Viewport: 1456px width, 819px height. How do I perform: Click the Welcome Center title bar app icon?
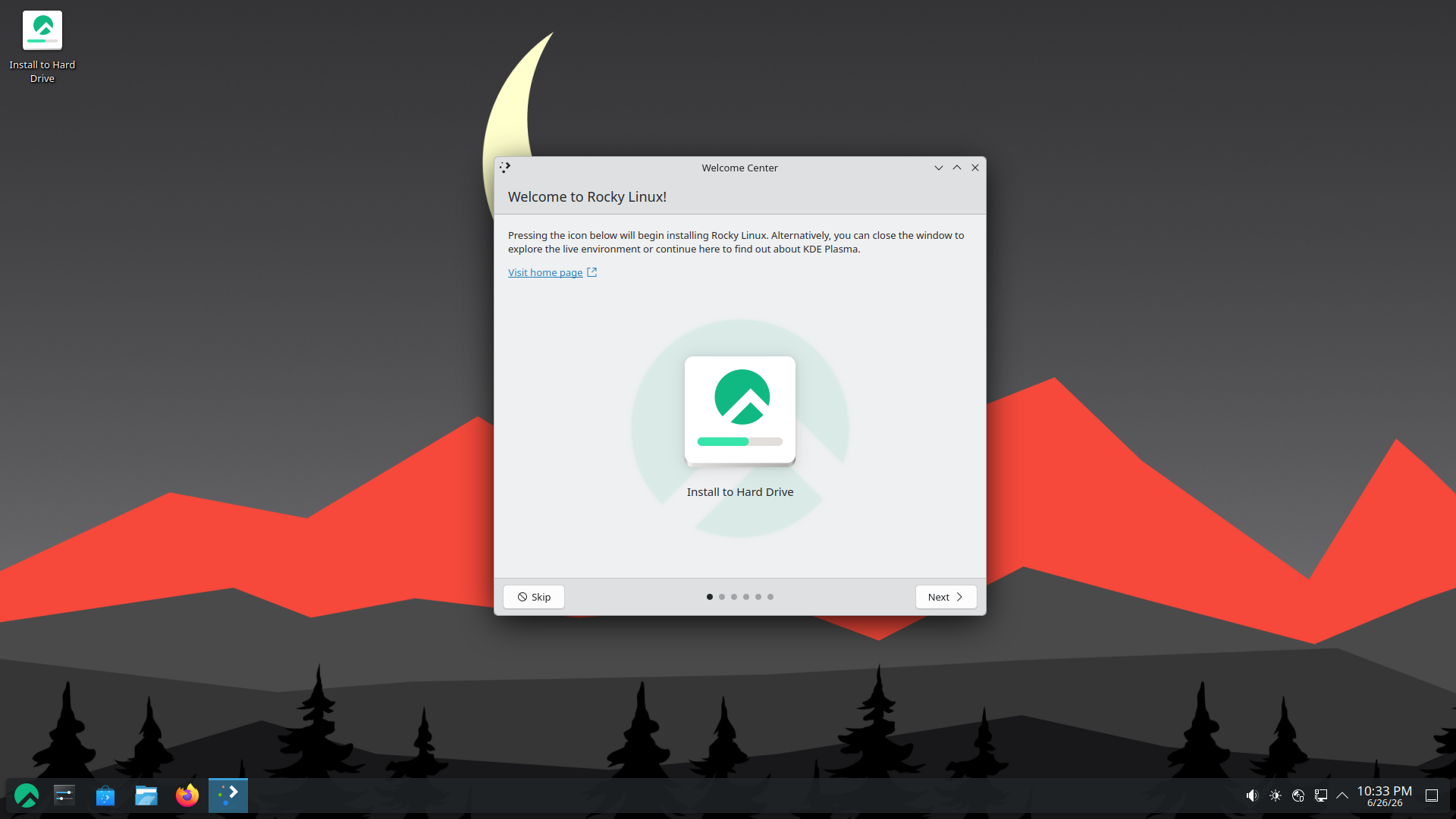pos(506,168)
